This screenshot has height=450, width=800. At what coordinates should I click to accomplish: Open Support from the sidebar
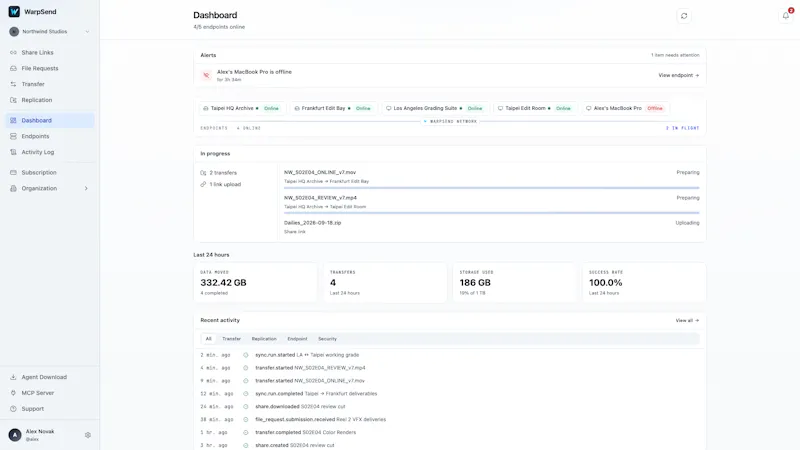point(49,409)
